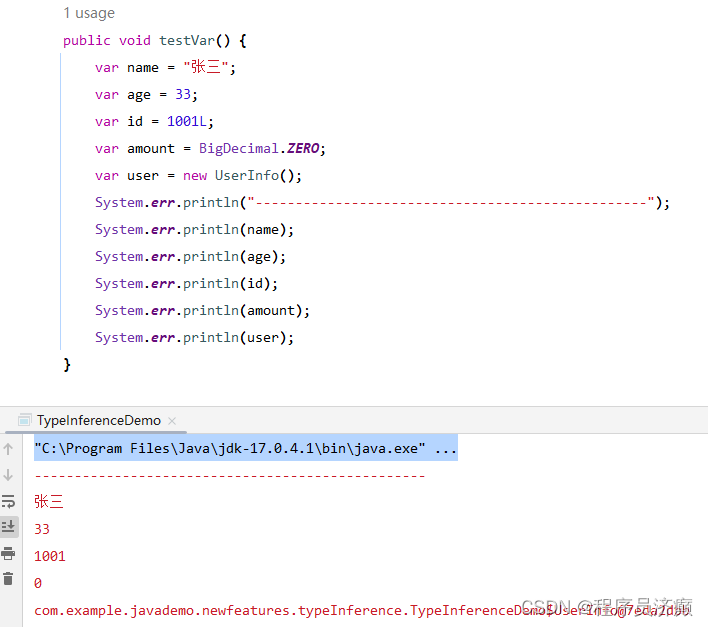Close the TypeInferenceDemo run tab

coord(172,421)
